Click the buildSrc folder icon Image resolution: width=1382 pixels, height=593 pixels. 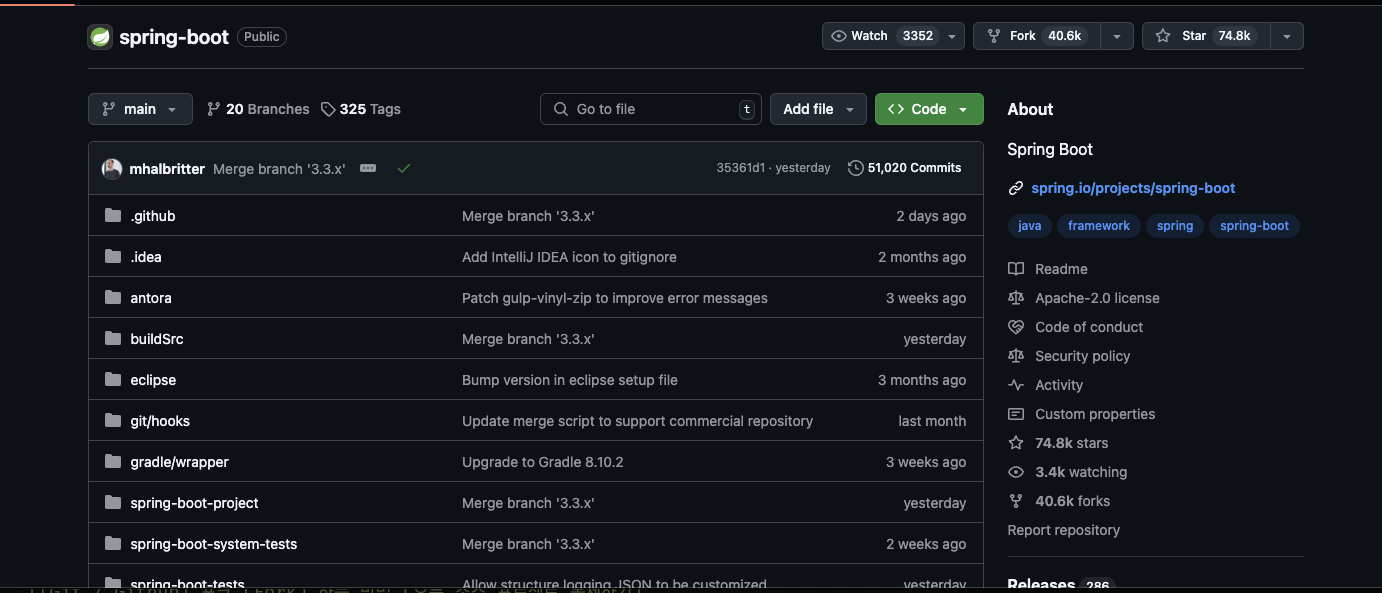coord(112,339)
